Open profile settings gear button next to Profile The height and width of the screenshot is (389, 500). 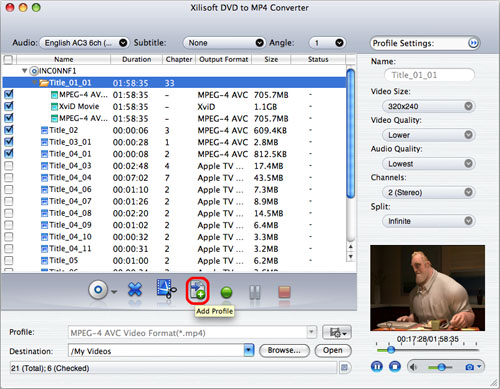click(x=337, y=332)
